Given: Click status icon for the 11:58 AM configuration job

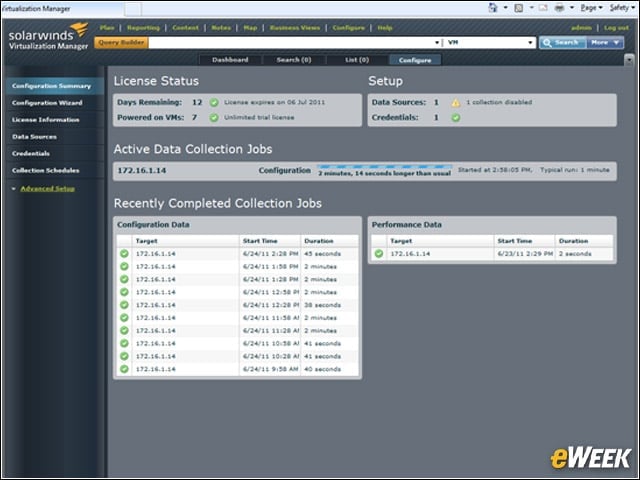Looking at the screenshot, I should click(x=124, y=318).
